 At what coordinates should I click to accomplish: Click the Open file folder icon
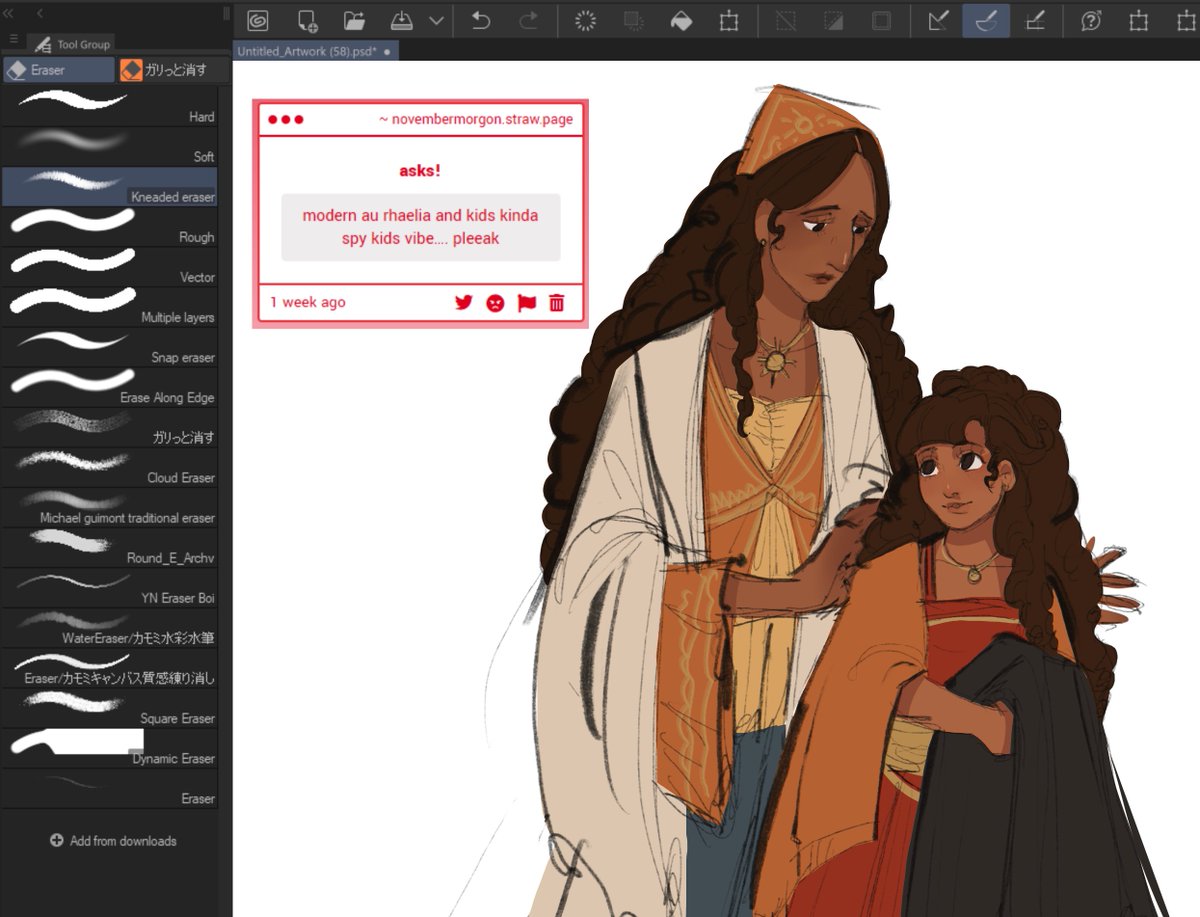[x=354, y=20]
